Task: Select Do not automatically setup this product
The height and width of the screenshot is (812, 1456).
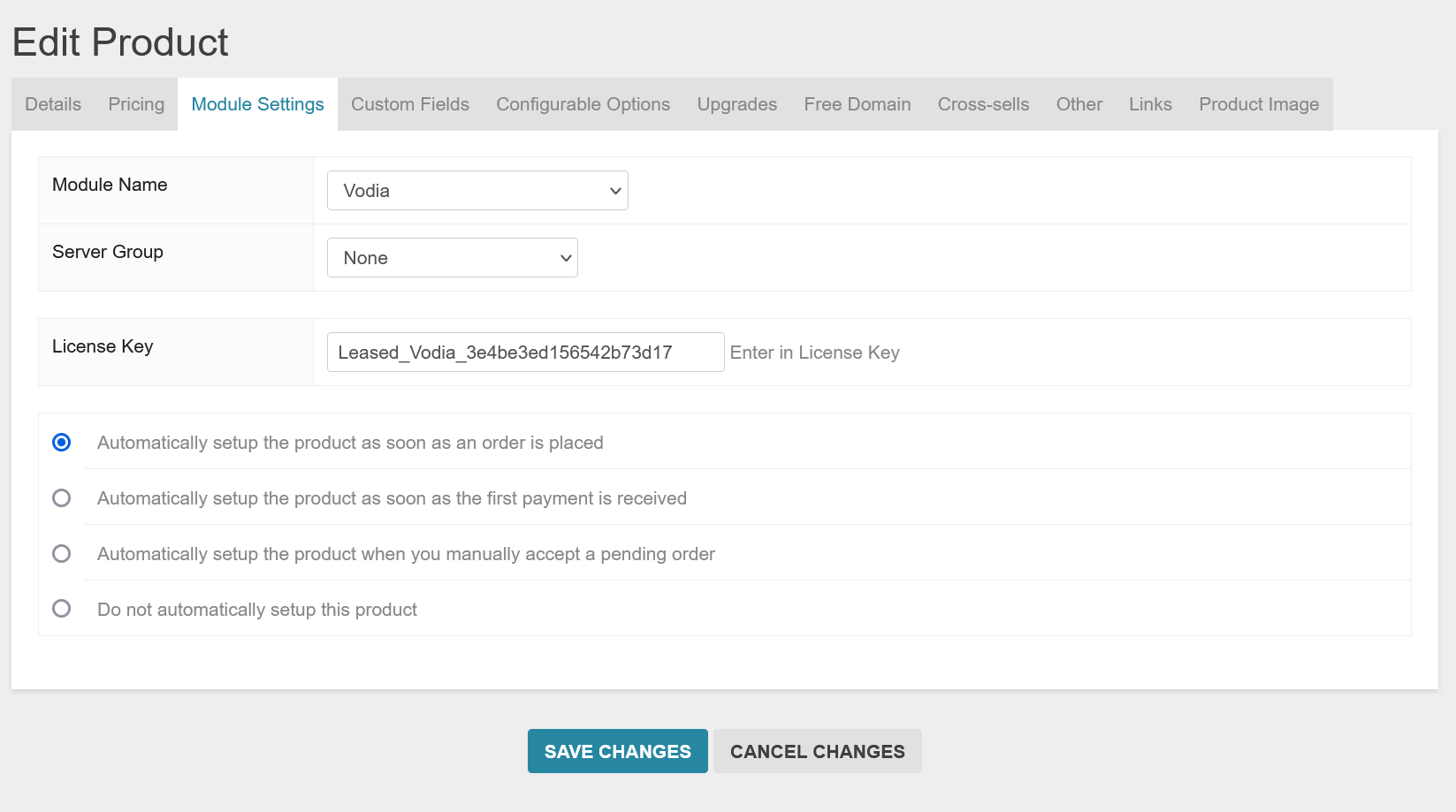Action: [62, 608]
